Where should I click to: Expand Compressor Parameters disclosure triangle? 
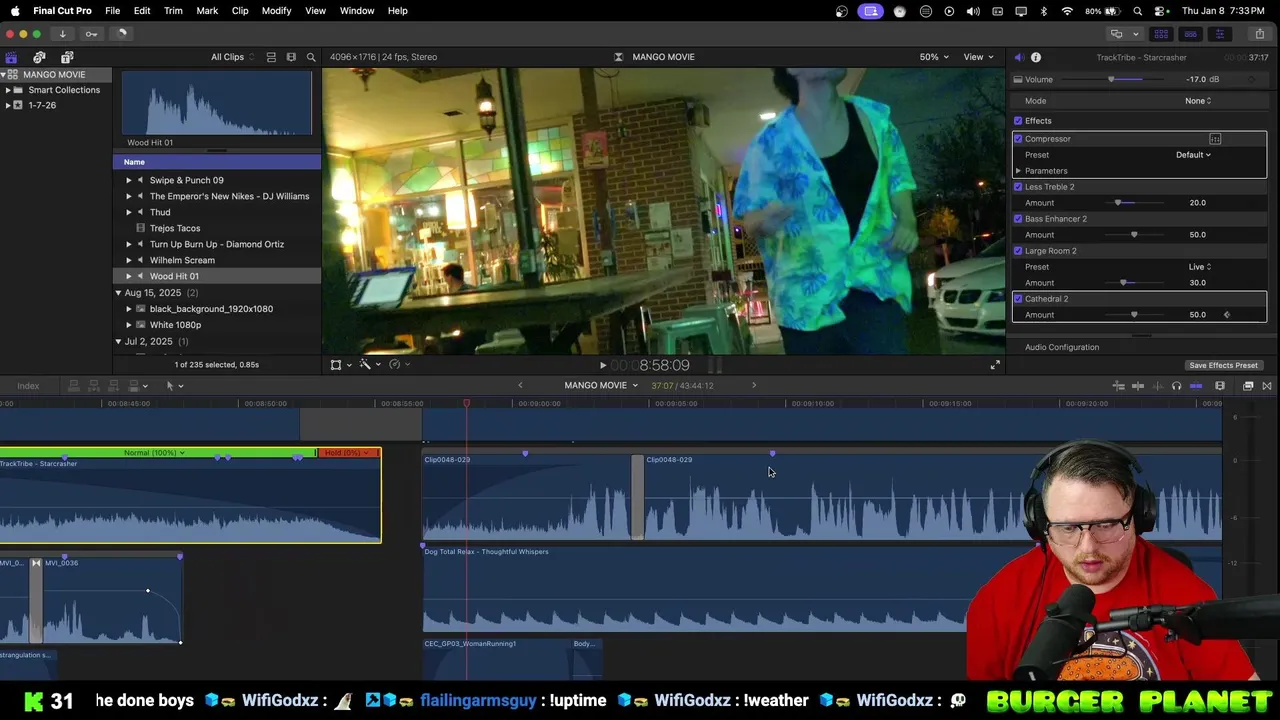(1018, 171)
